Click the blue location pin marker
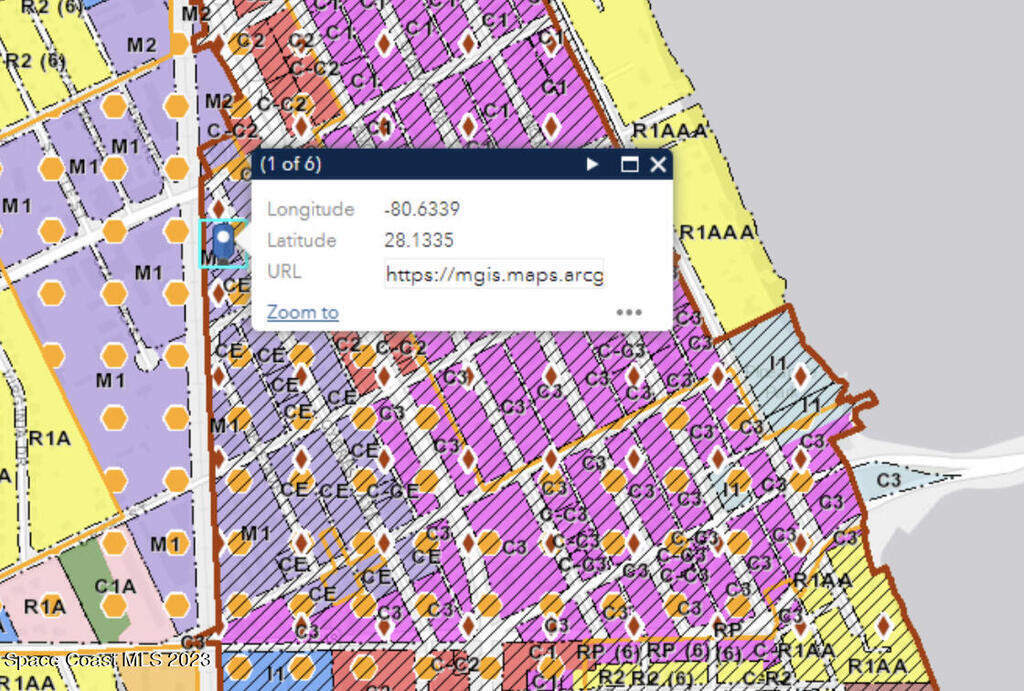This screenshot has height=691, width=1024. point(224,241)
